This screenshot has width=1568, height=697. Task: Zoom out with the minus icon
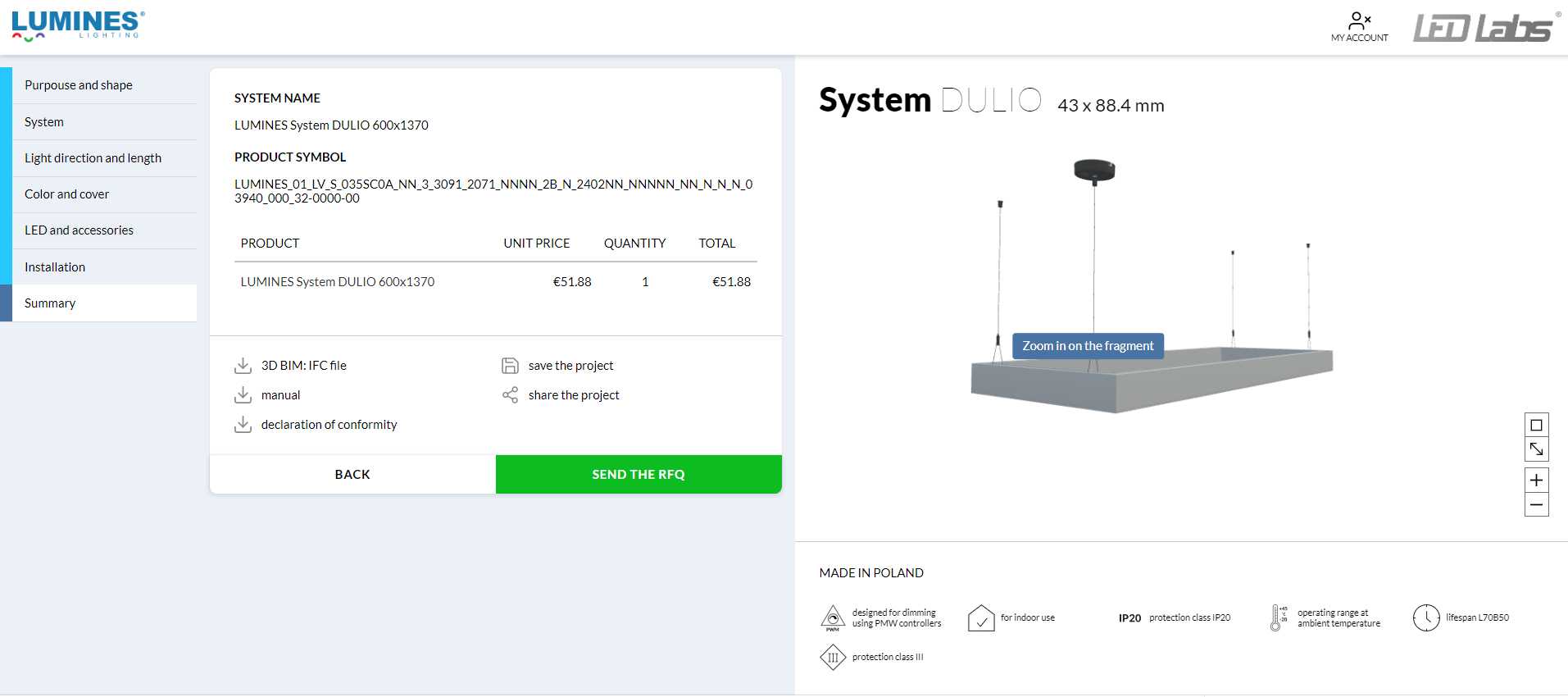tap(1536, 504)
